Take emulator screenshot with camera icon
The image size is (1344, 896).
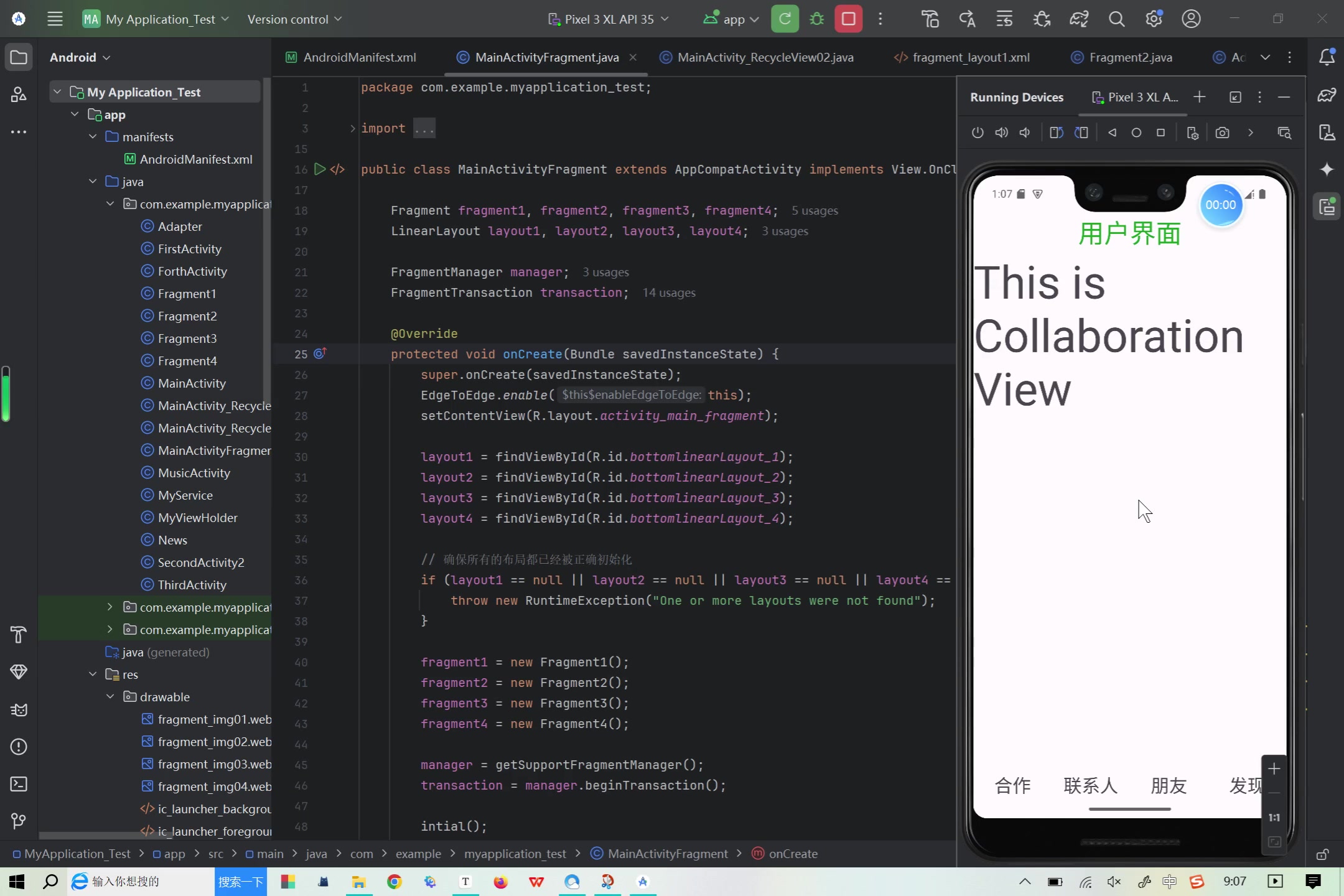[x=1222, y=133]
